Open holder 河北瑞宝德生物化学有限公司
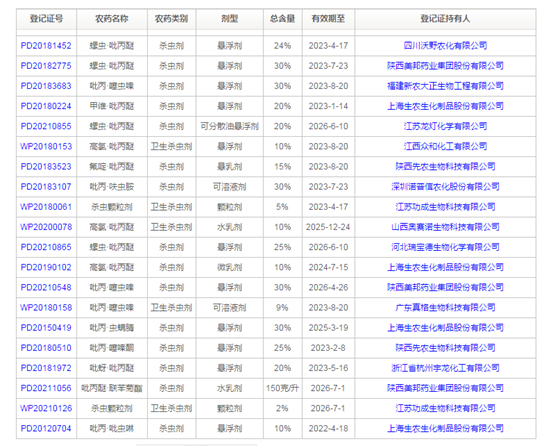The height and width of the screenshot is (446, 553). 445,247
